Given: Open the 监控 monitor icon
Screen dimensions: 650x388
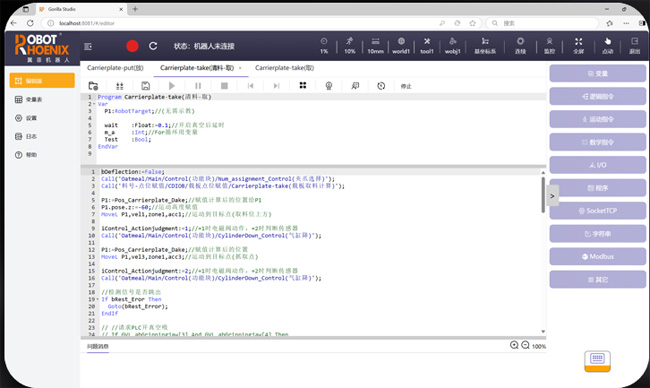Looking at the screenshot, I should 549,46.
